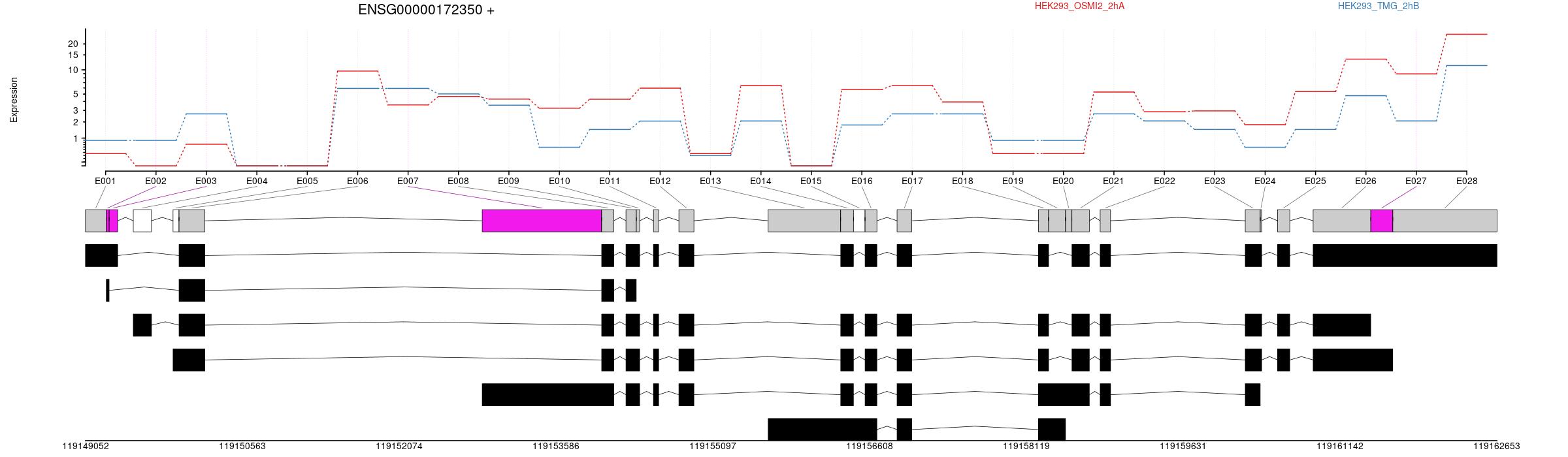Click exon label E022

[1164, 181]
